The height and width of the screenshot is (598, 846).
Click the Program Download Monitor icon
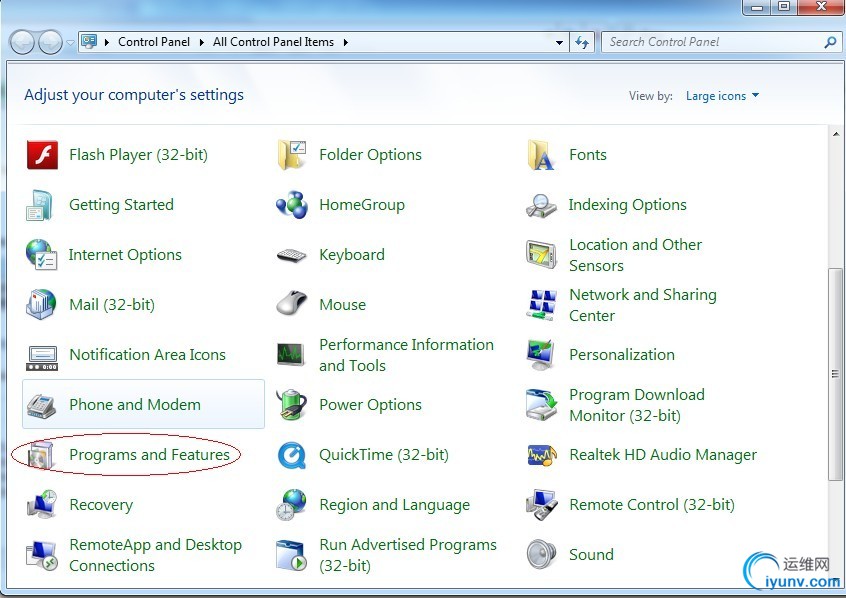(x=541, y=405)
